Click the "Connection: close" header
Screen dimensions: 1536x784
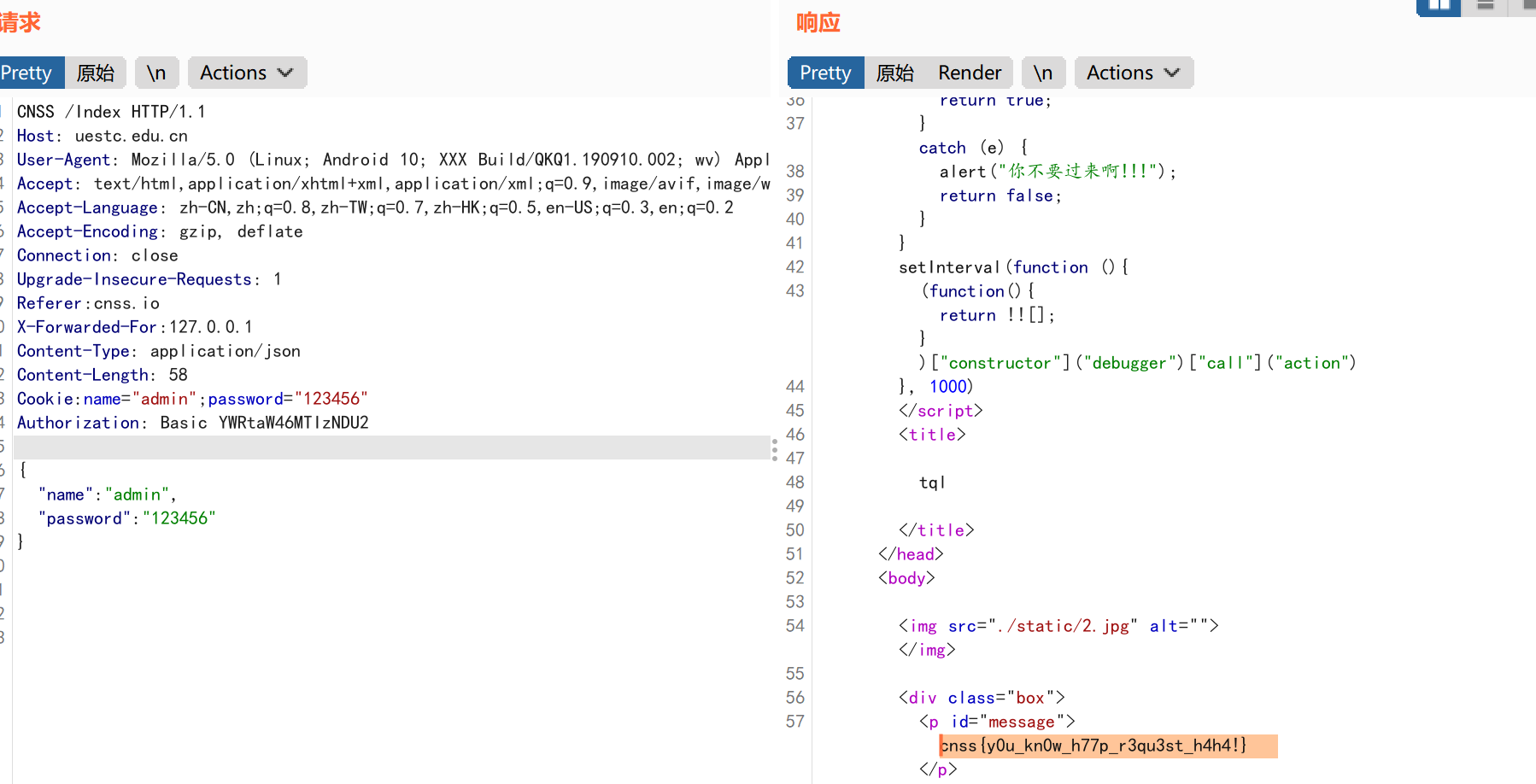click(97, 255)
